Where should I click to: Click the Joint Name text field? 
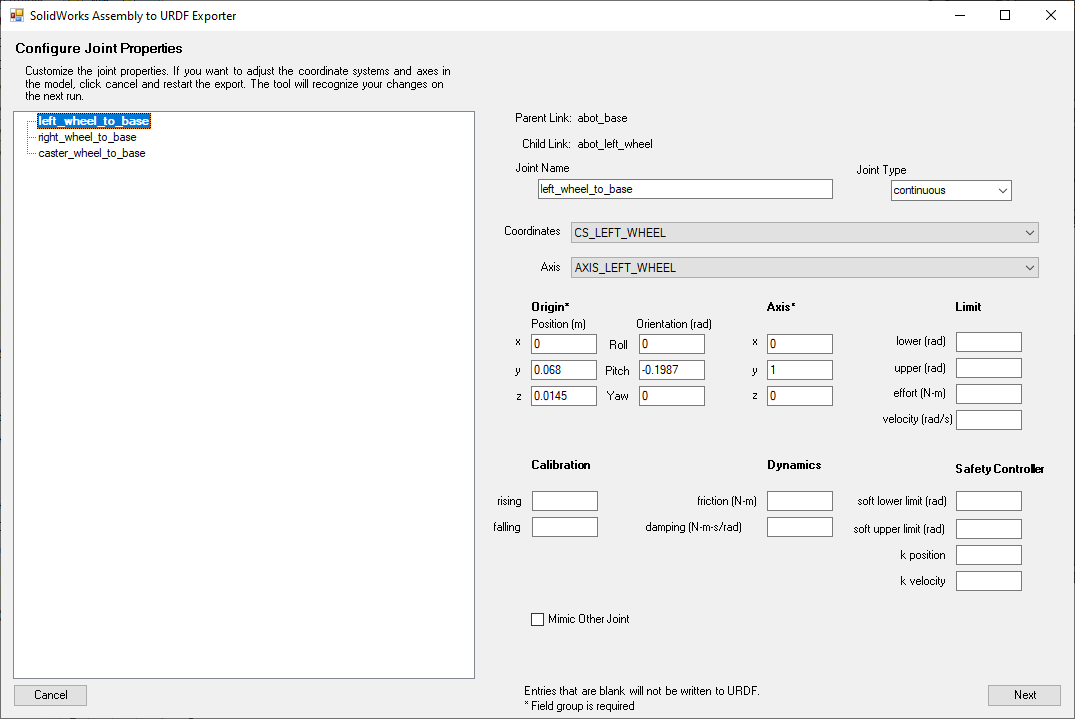684,189
